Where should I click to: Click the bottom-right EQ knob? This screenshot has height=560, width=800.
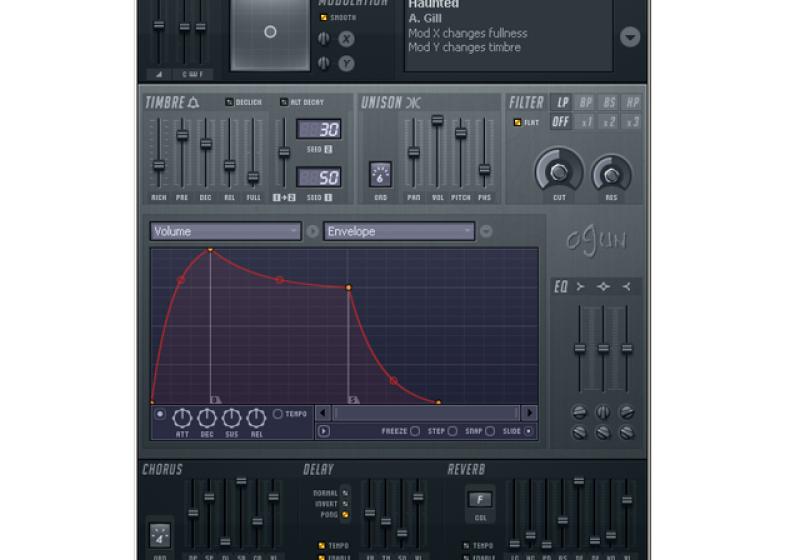point(627,432)
